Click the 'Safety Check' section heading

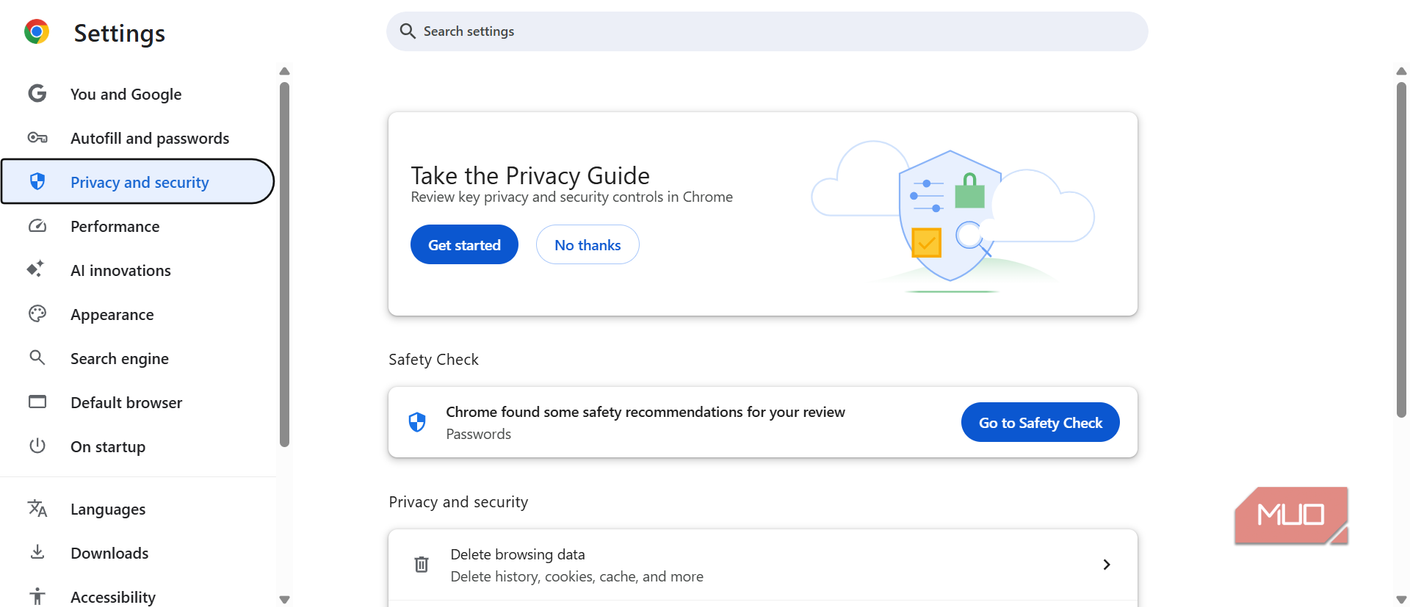(x=434, y=359)
